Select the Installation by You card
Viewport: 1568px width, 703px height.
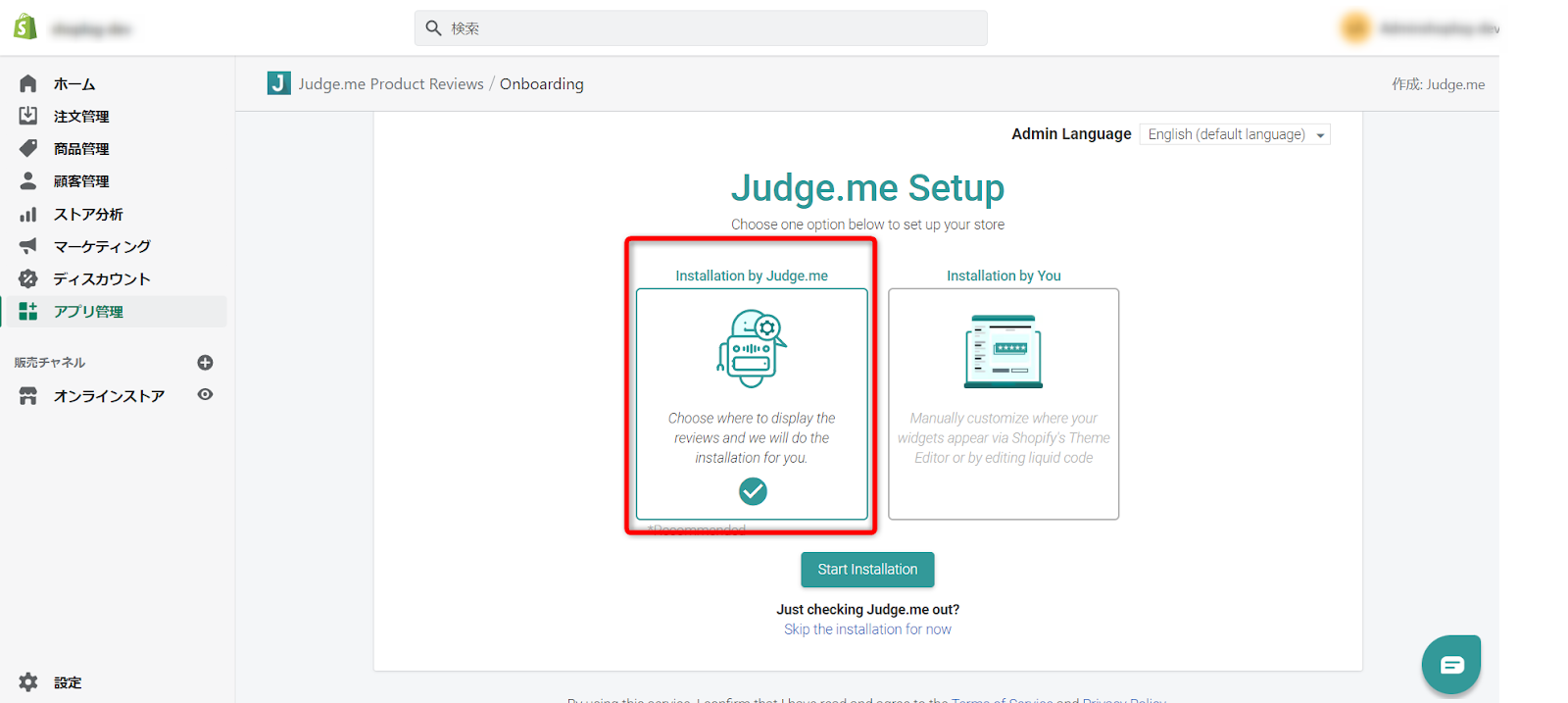(x=1004, y=404)
